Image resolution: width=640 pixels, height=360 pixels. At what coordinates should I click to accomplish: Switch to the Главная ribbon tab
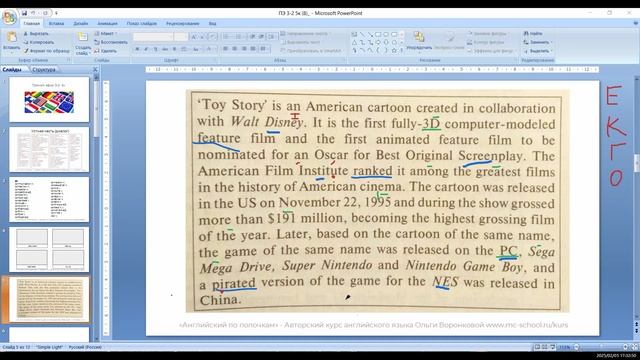(31, 24)
